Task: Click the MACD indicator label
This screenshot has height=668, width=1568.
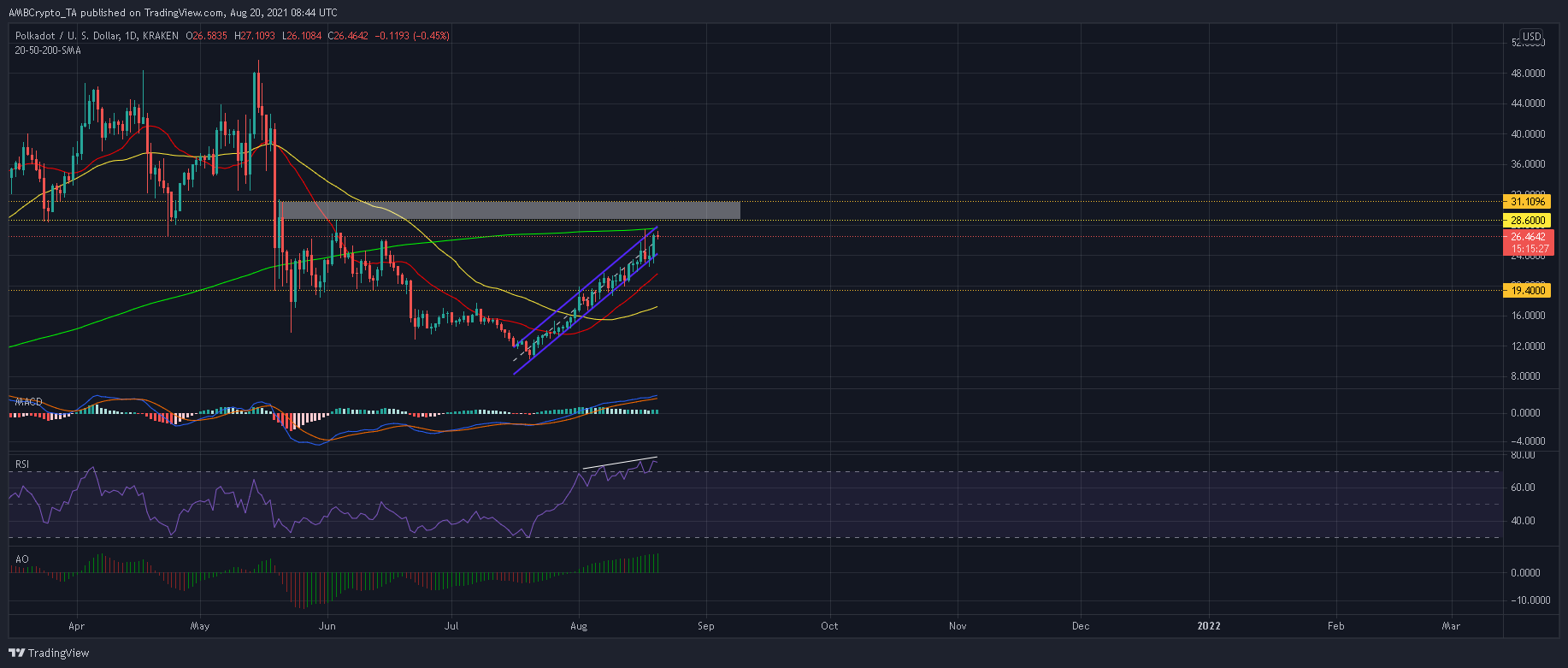Action: point(28,401)
